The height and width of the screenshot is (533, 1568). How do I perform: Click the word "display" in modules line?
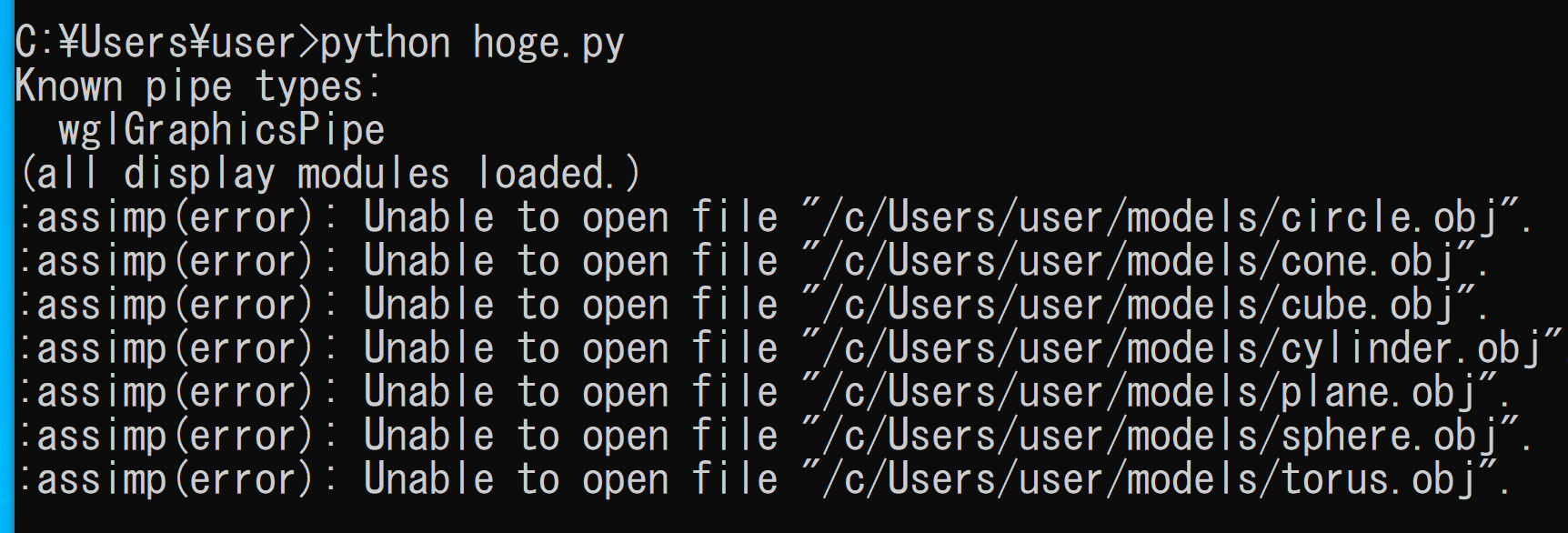tap(199, 175)
